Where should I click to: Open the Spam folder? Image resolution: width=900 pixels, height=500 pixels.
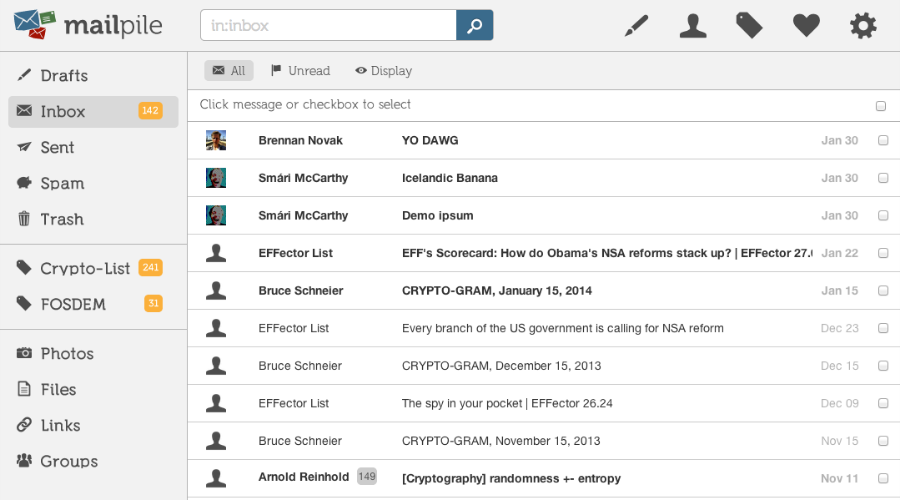coord(93,183)
